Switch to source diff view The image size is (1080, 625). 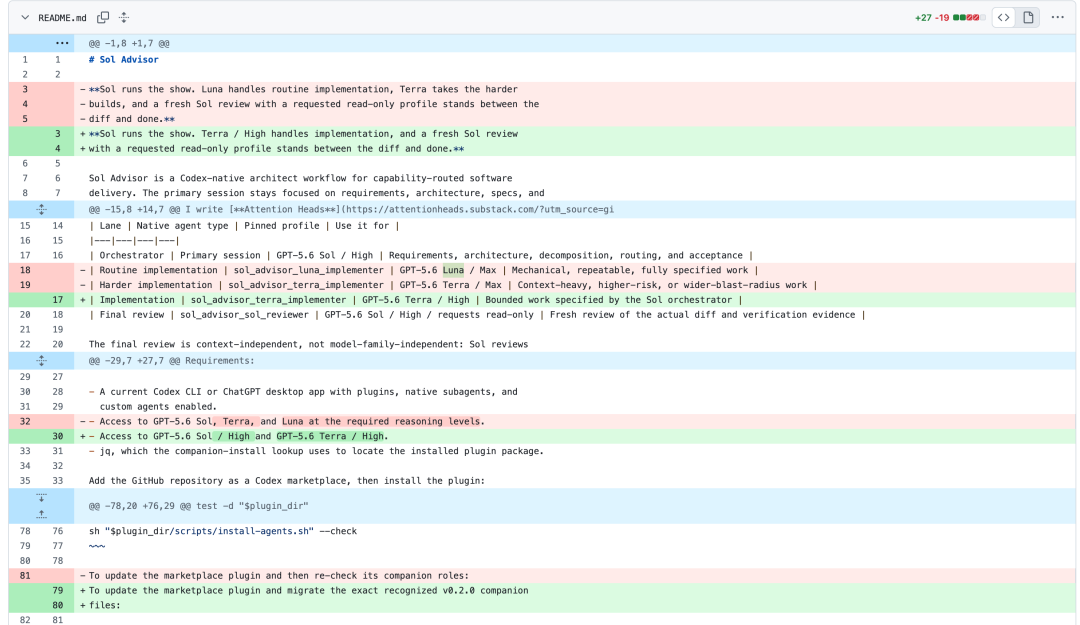1004,17
